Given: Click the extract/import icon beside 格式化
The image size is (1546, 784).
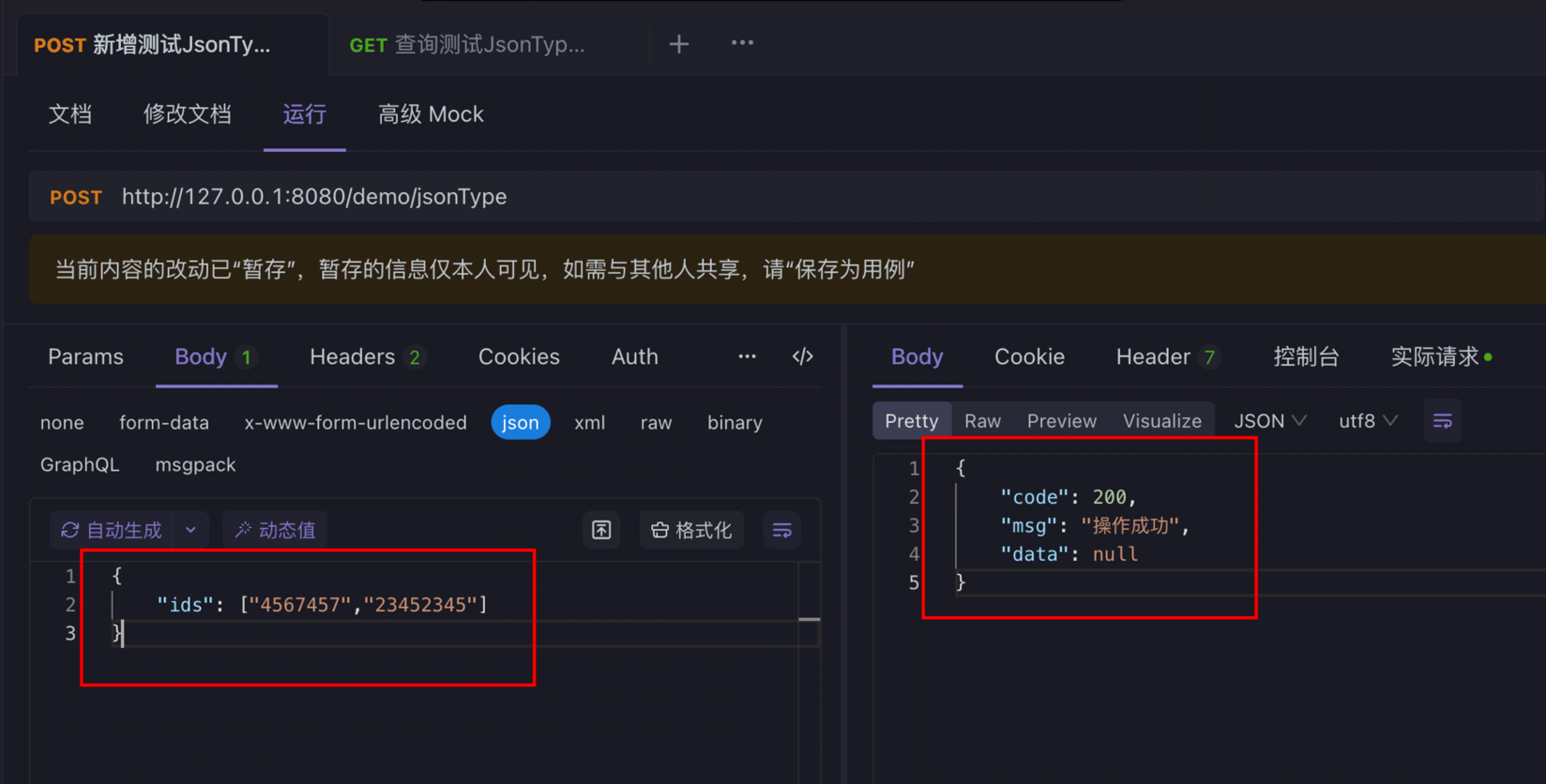Looking at the screenshot, I should click(x=601, y=530).
